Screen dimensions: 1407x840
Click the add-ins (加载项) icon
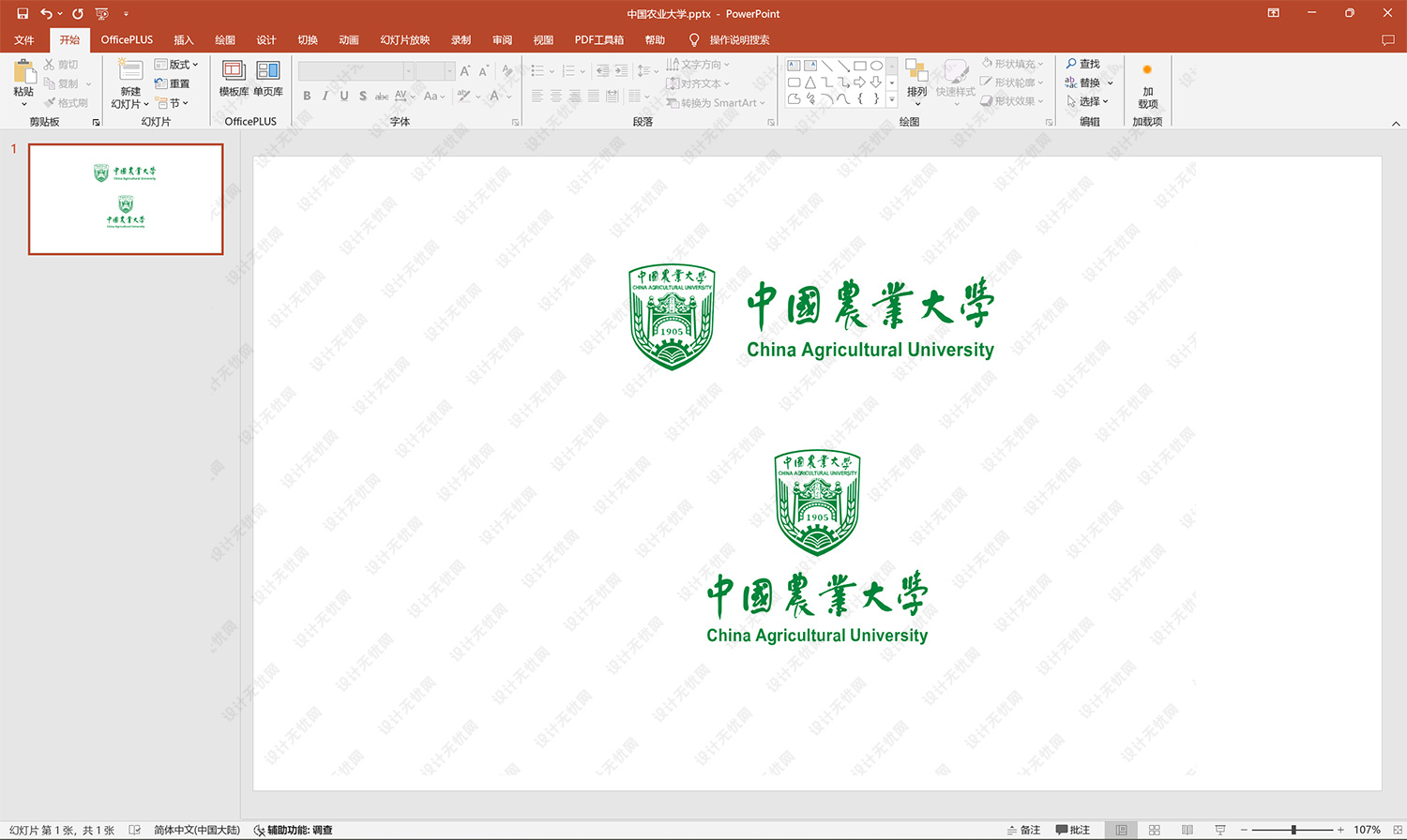(1147, 70)
